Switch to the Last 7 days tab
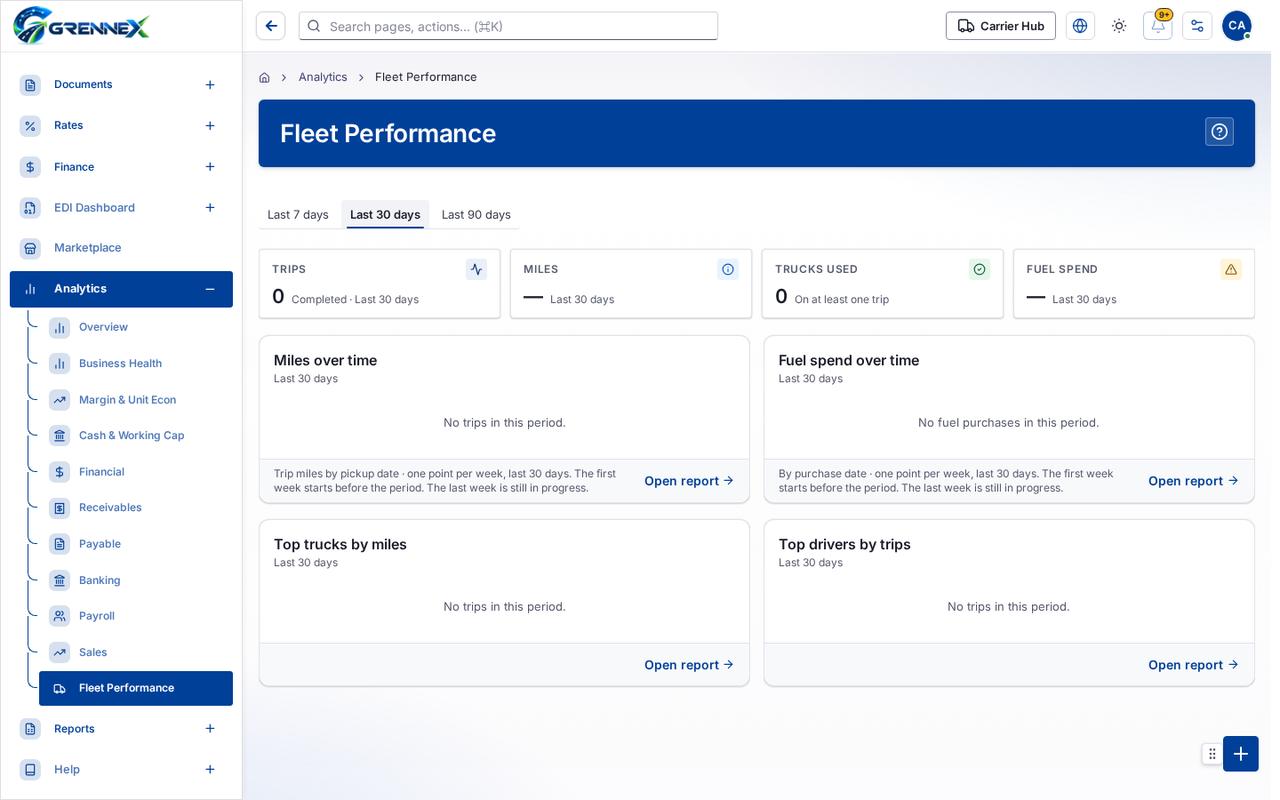This screenshot has width=1280, height=800. click(298, 214)
